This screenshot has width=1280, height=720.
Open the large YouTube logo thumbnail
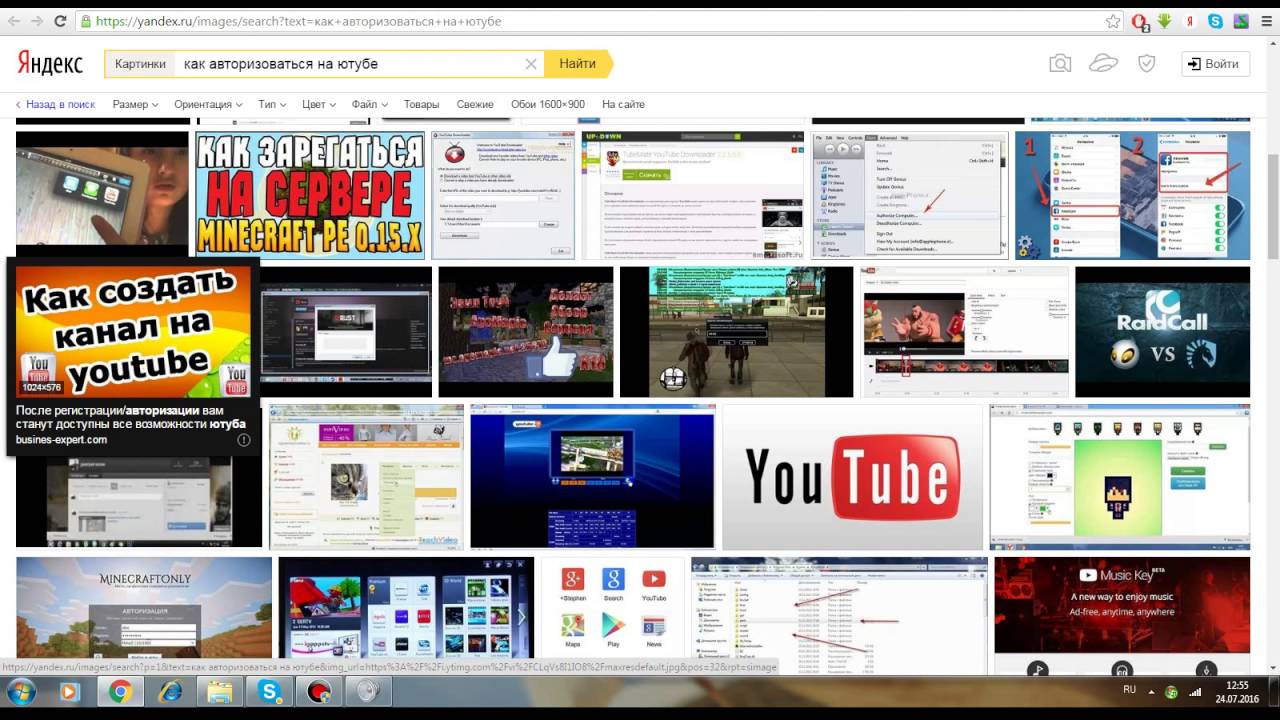[x=853, y=477]
